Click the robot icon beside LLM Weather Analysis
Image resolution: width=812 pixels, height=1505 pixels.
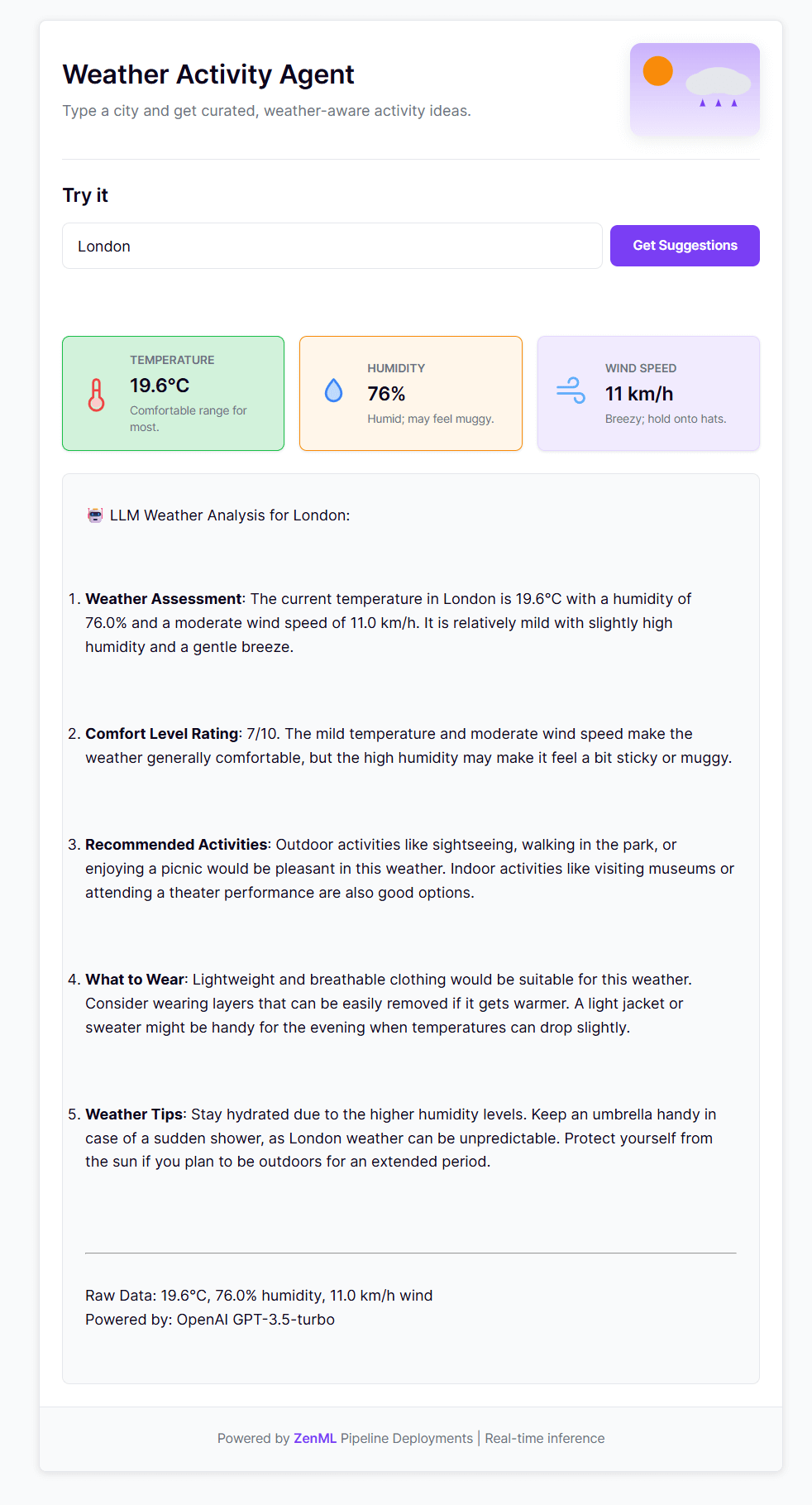pos(95,515)
